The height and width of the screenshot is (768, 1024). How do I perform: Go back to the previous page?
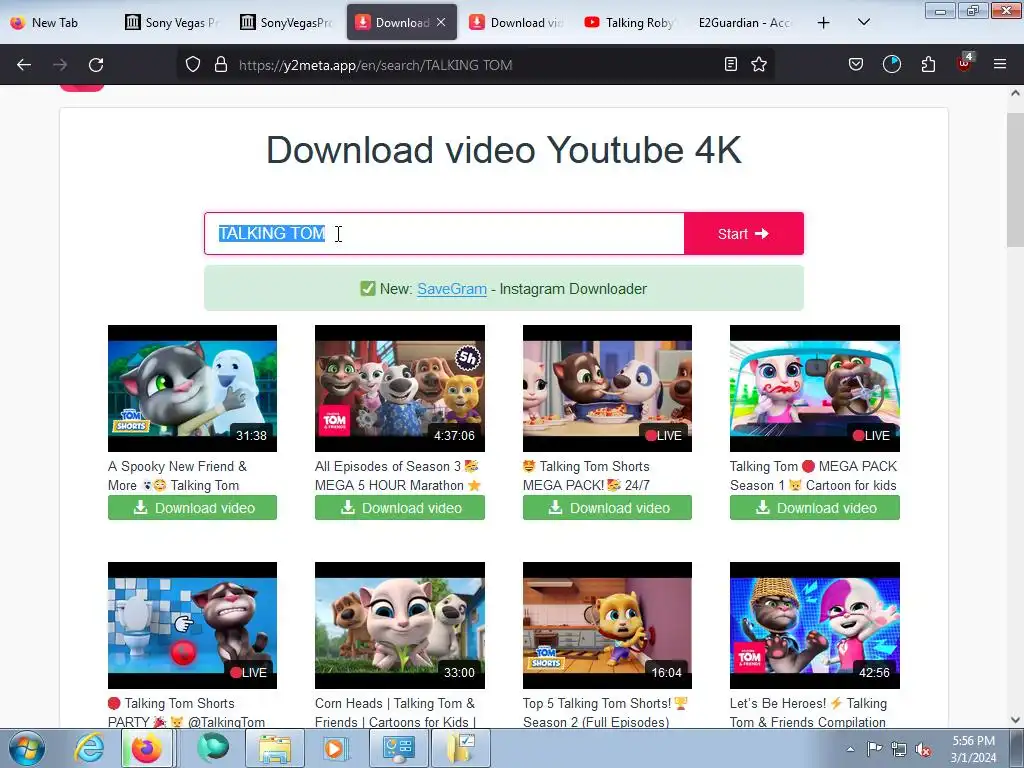pyautogui.click(x=24, y=65)
